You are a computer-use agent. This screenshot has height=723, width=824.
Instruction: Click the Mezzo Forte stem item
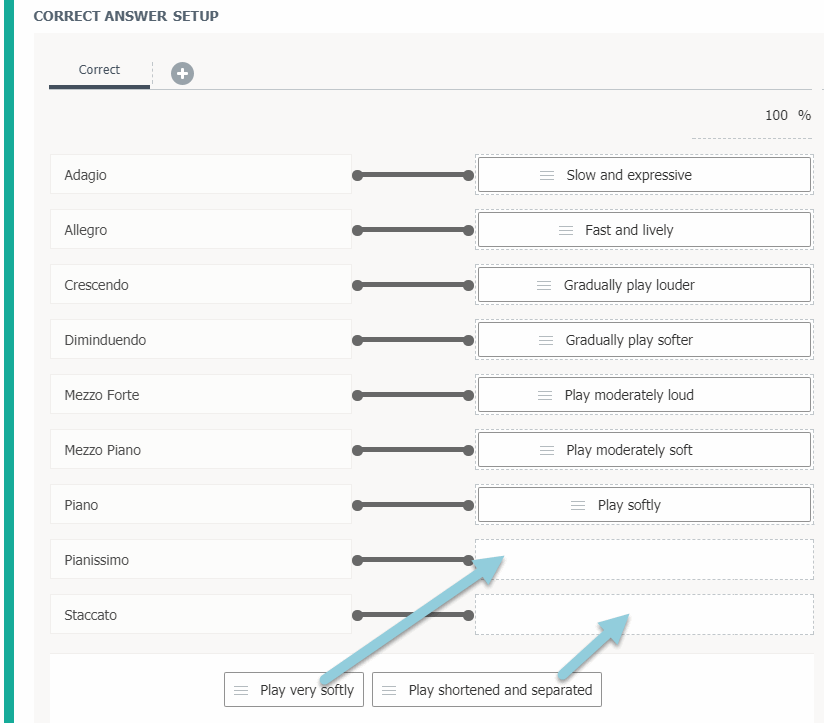pos(200,395)
